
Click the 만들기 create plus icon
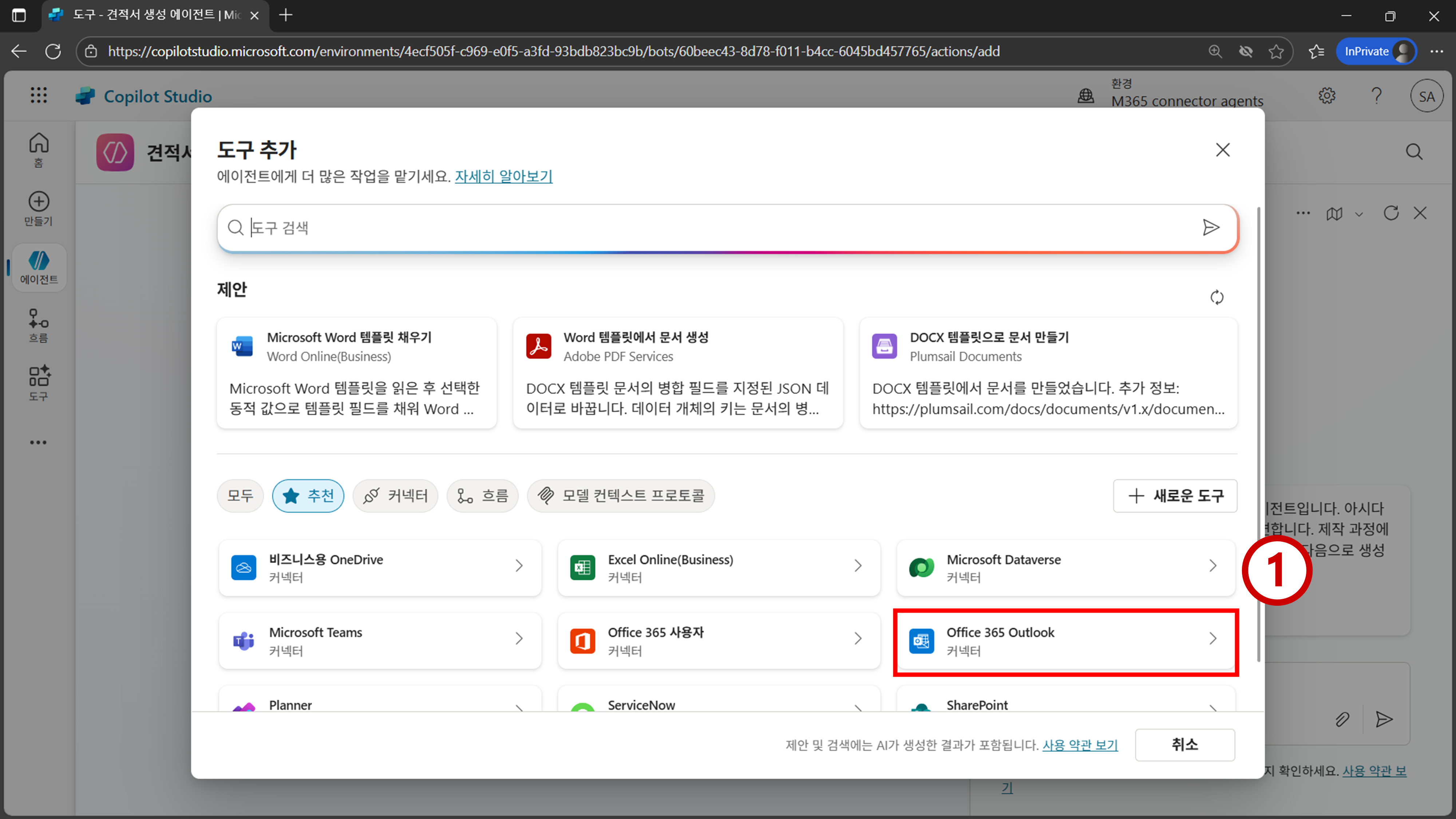pyautogui.click(x=39, y=208)
